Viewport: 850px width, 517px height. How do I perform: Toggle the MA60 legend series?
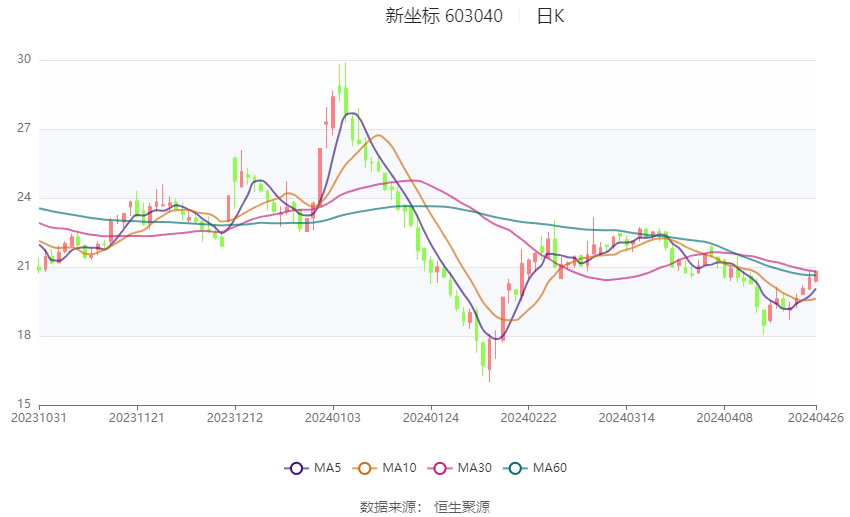click(x=535, y=468)
